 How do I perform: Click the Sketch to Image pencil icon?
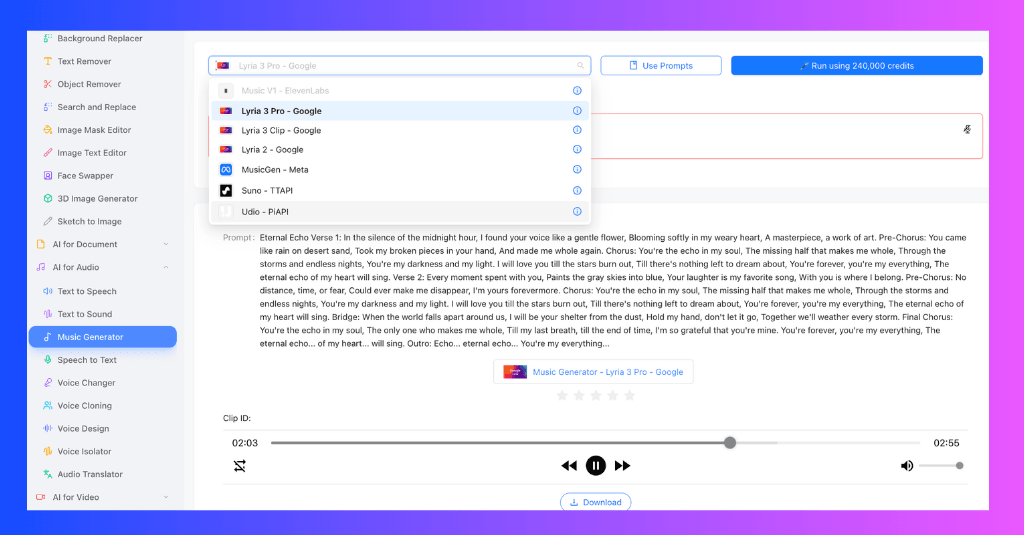pyautogui.click(x=48, y=221)
